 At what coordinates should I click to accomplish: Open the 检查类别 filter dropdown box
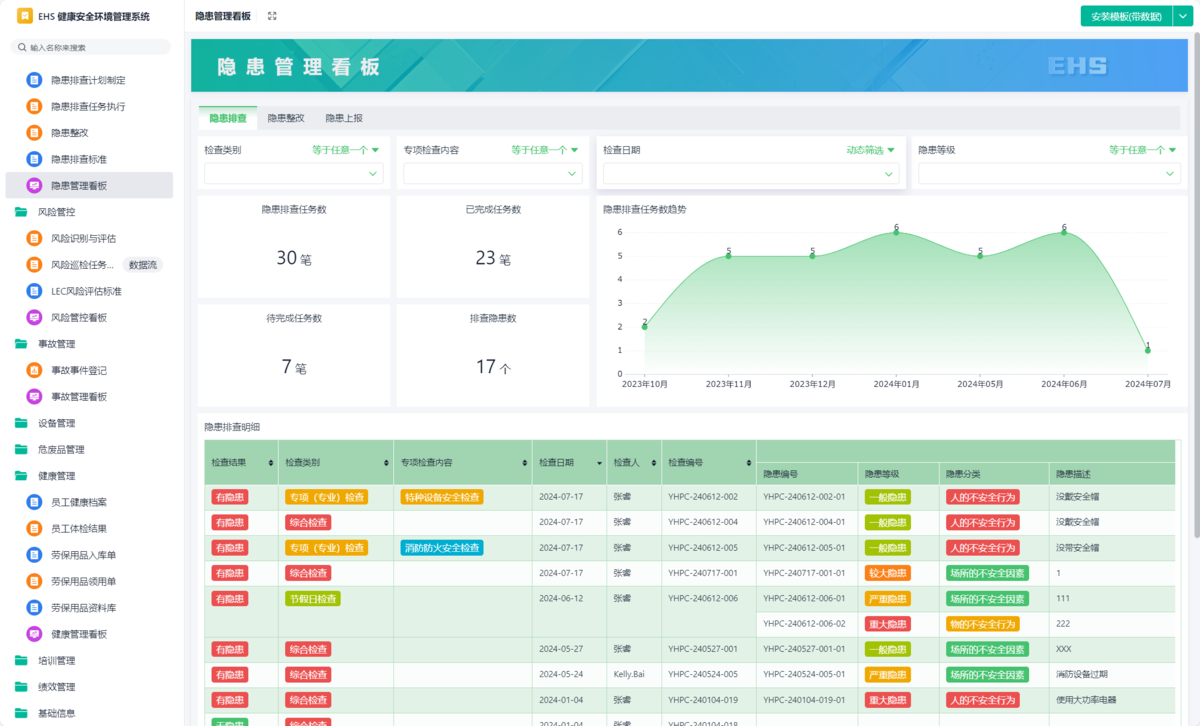pos(293,174)
